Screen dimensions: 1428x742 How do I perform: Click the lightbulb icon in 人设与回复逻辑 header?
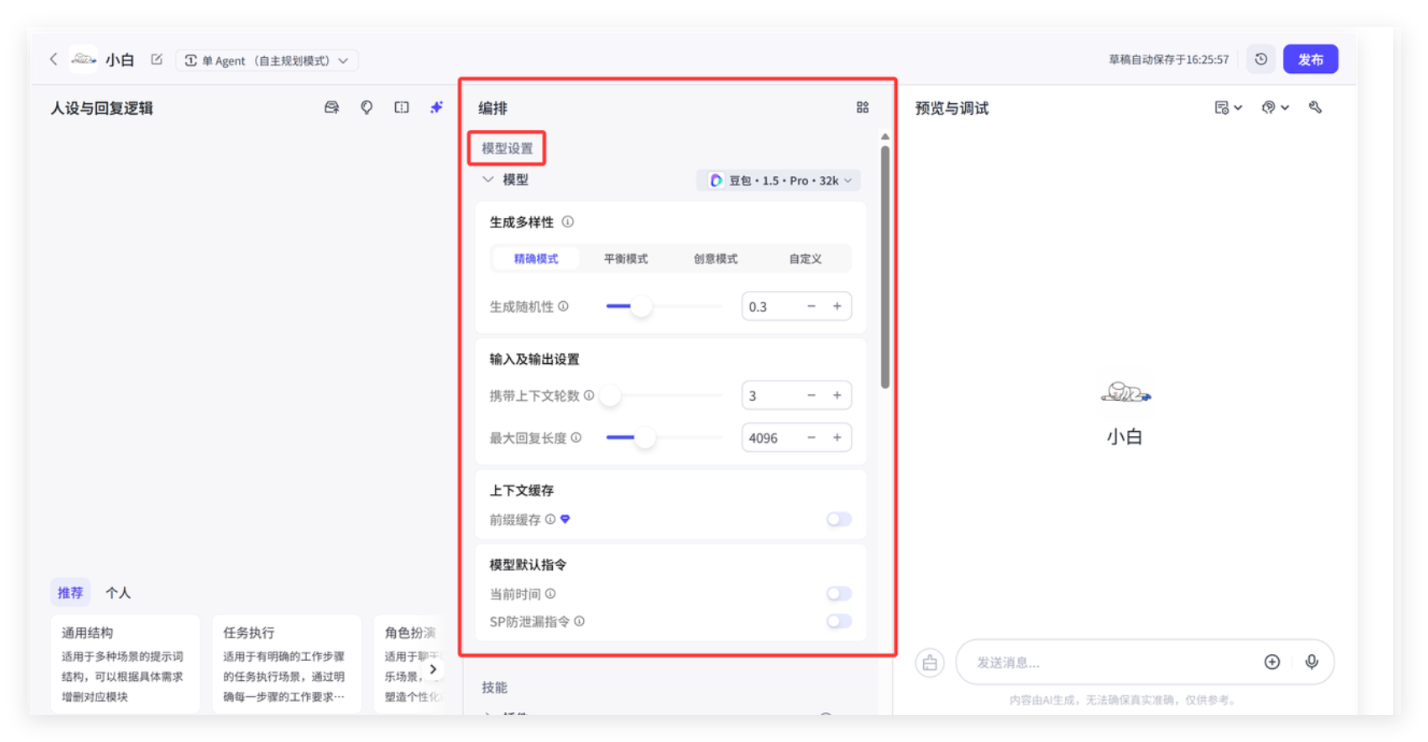point(367,108)
